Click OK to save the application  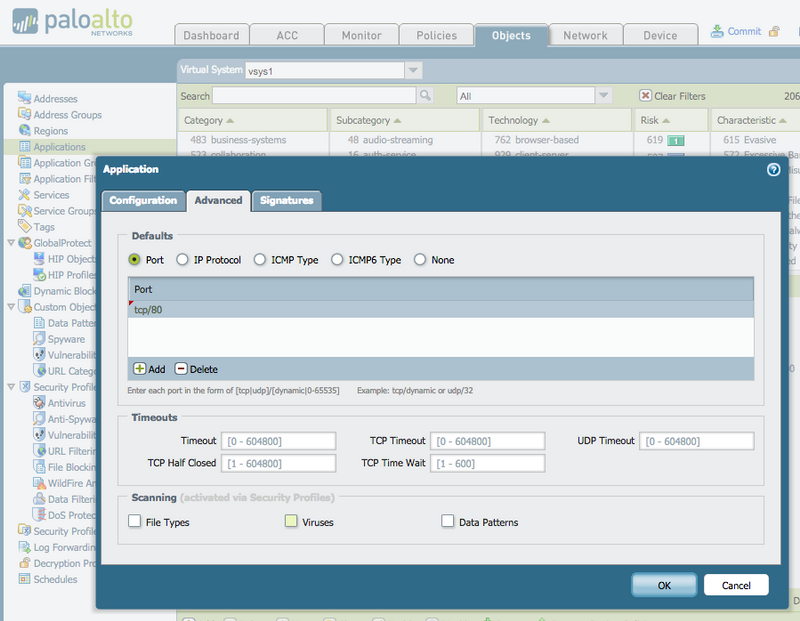[663, 585]
